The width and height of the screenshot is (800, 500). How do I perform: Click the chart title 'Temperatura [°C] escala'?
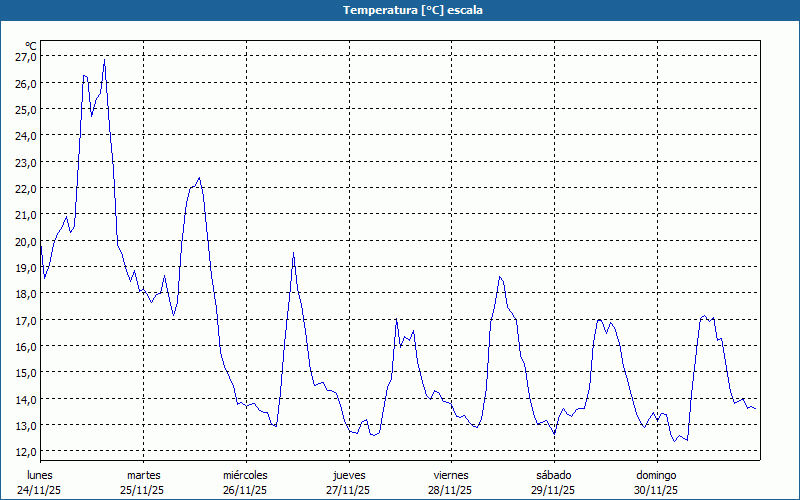click(400, 10)
